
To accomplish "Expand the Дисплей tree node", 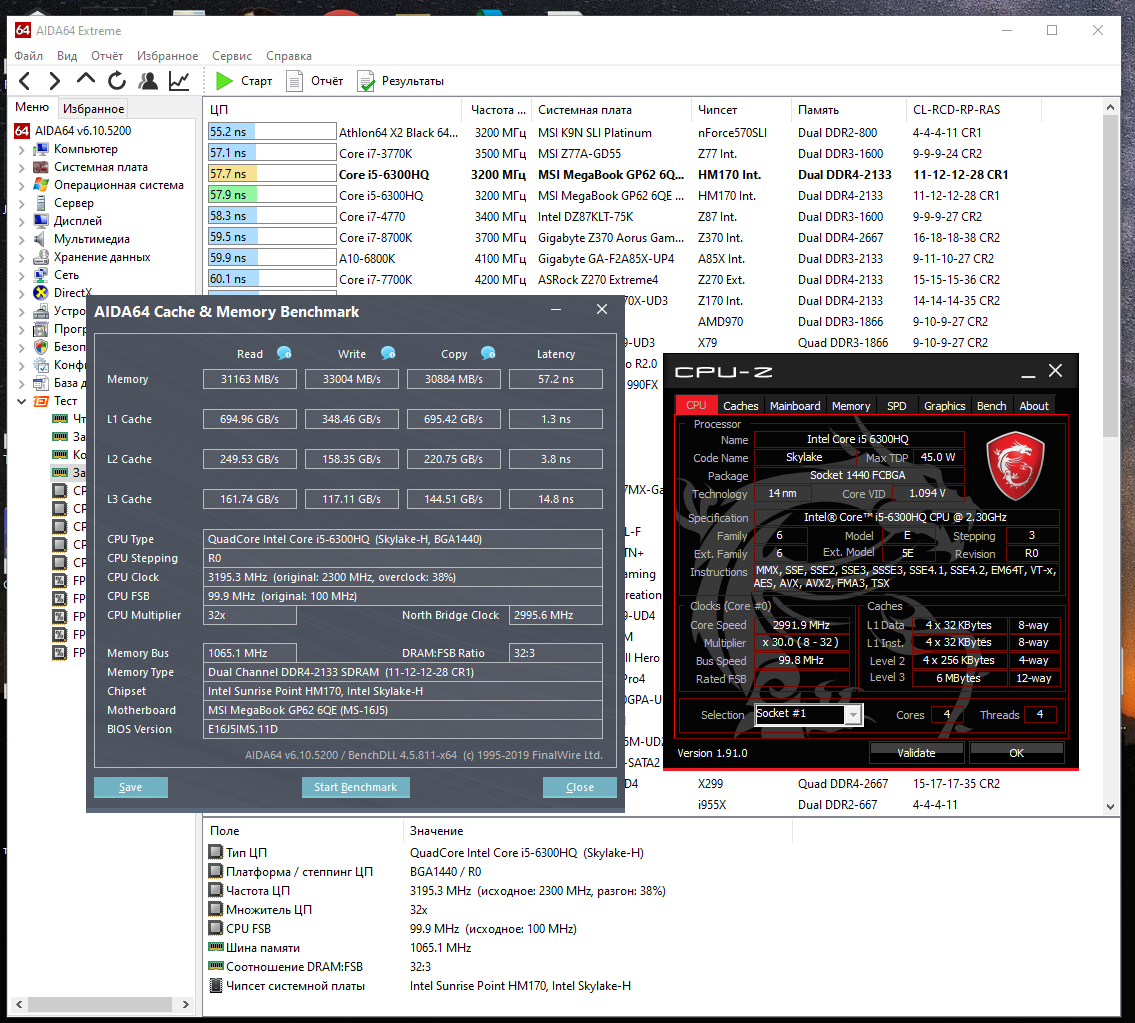I will coord(21,222).
